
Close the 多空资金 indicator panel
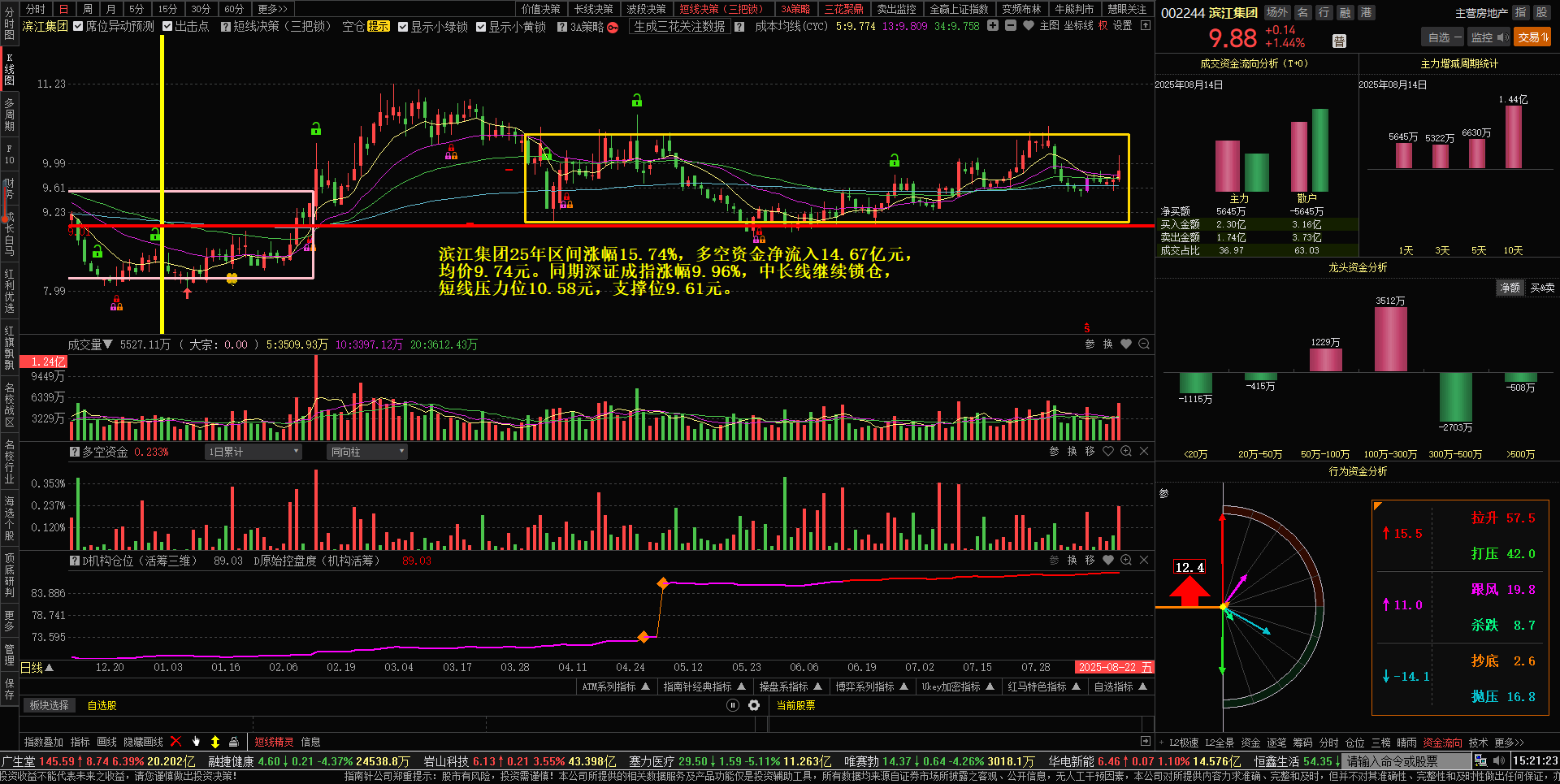[x=1144, y=451]
